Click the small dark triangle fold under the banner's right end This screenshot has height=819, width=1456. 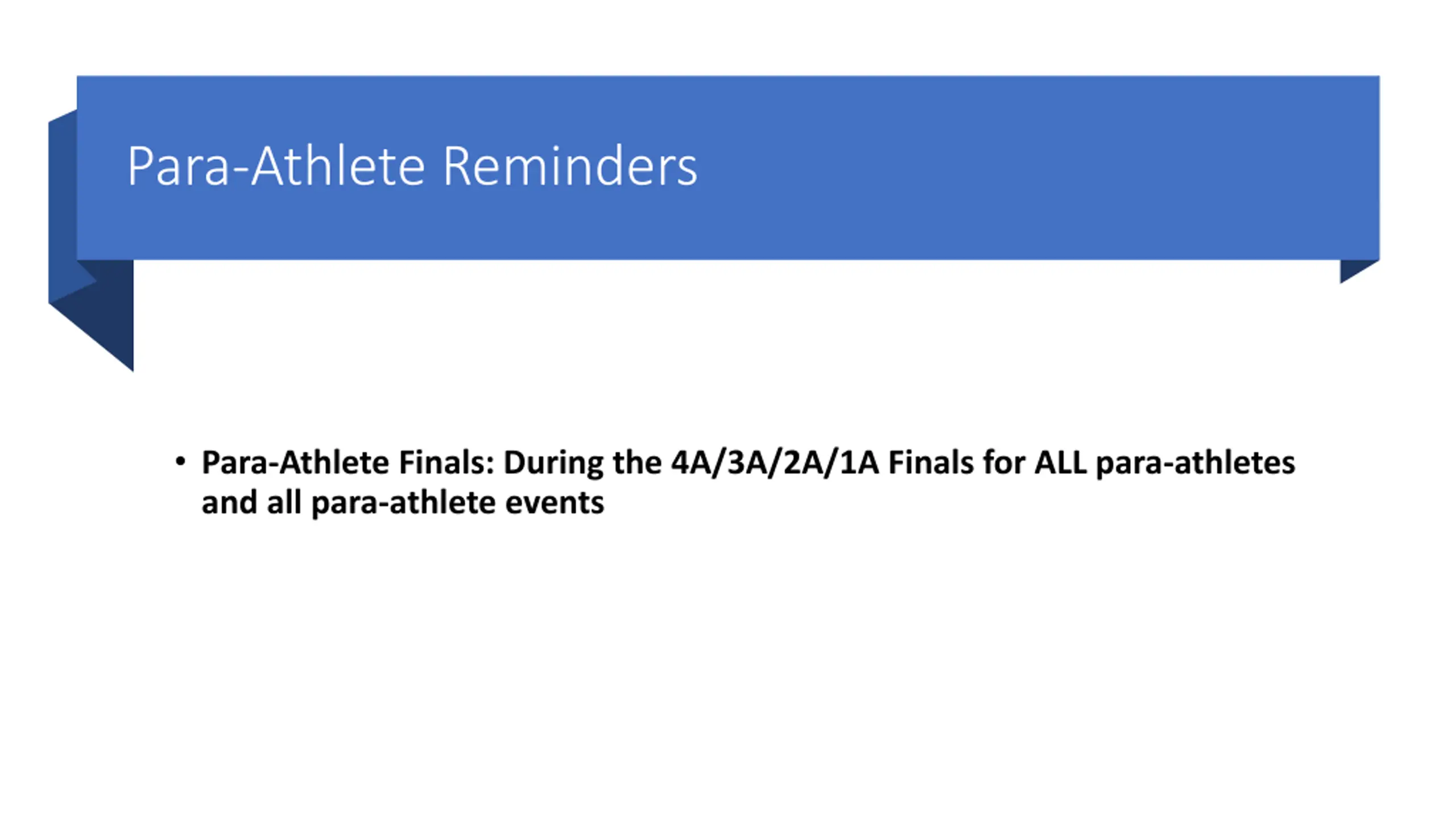pyautogui.click(x=1356, y=270)
